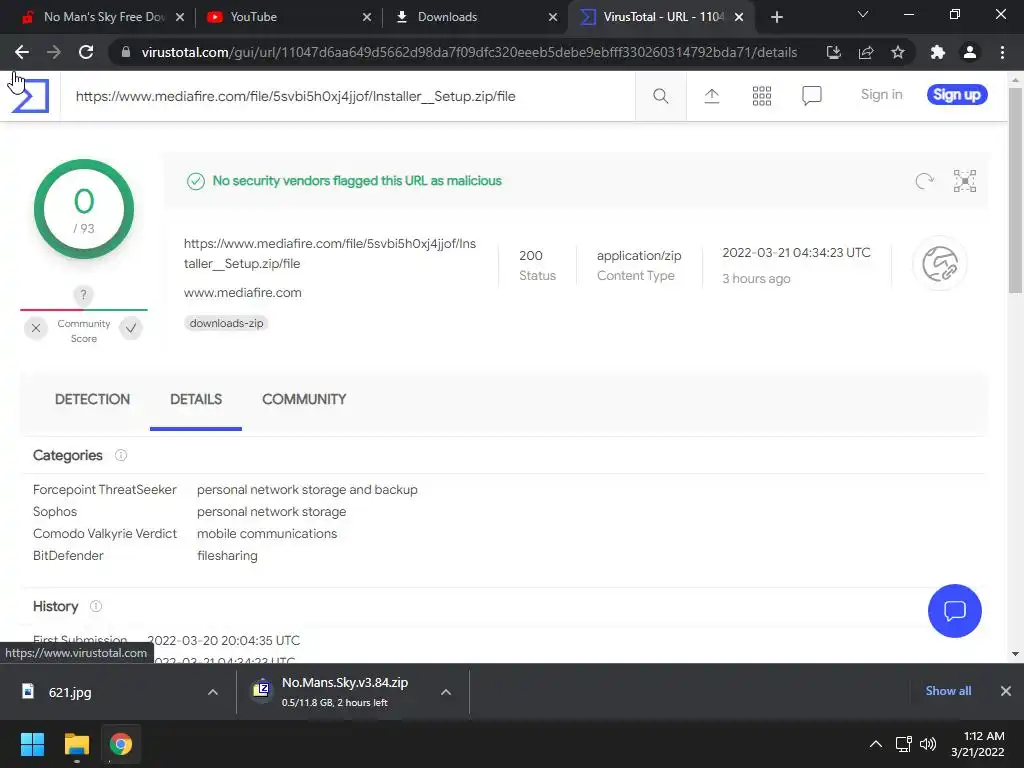
Task: Open the tab search dropdown arrow
Action: pyautogui.click(x=863, y=14)
